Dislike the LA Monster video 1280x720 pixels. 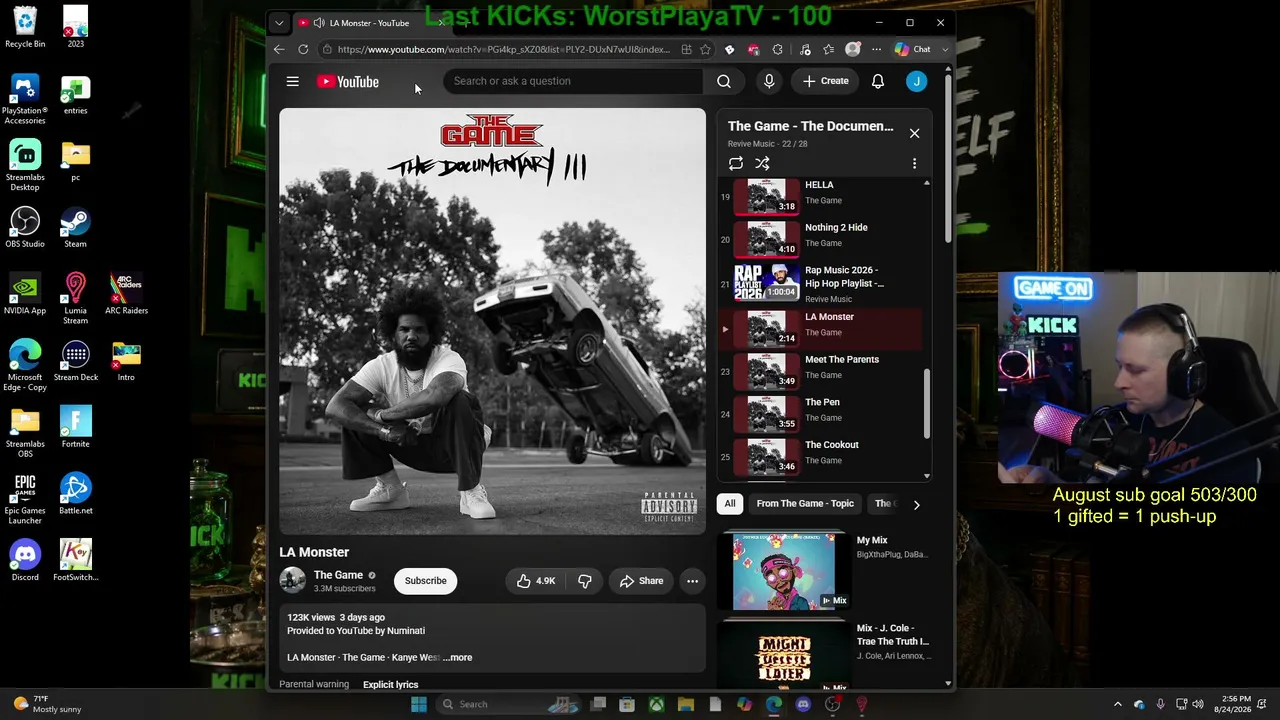coord(585,581)
